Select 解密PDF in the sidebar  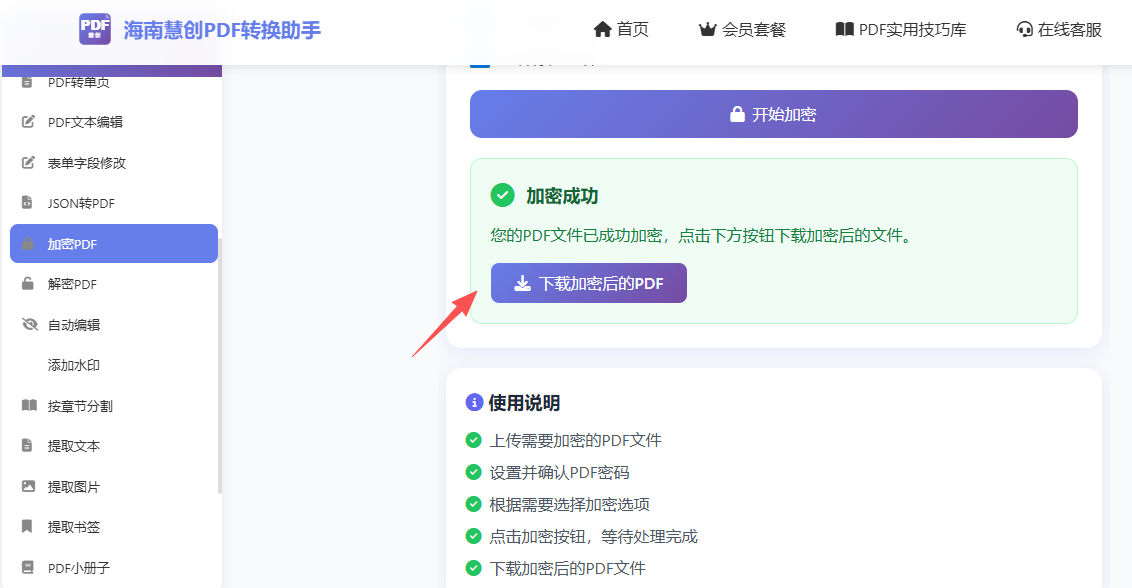click(114, 284)
